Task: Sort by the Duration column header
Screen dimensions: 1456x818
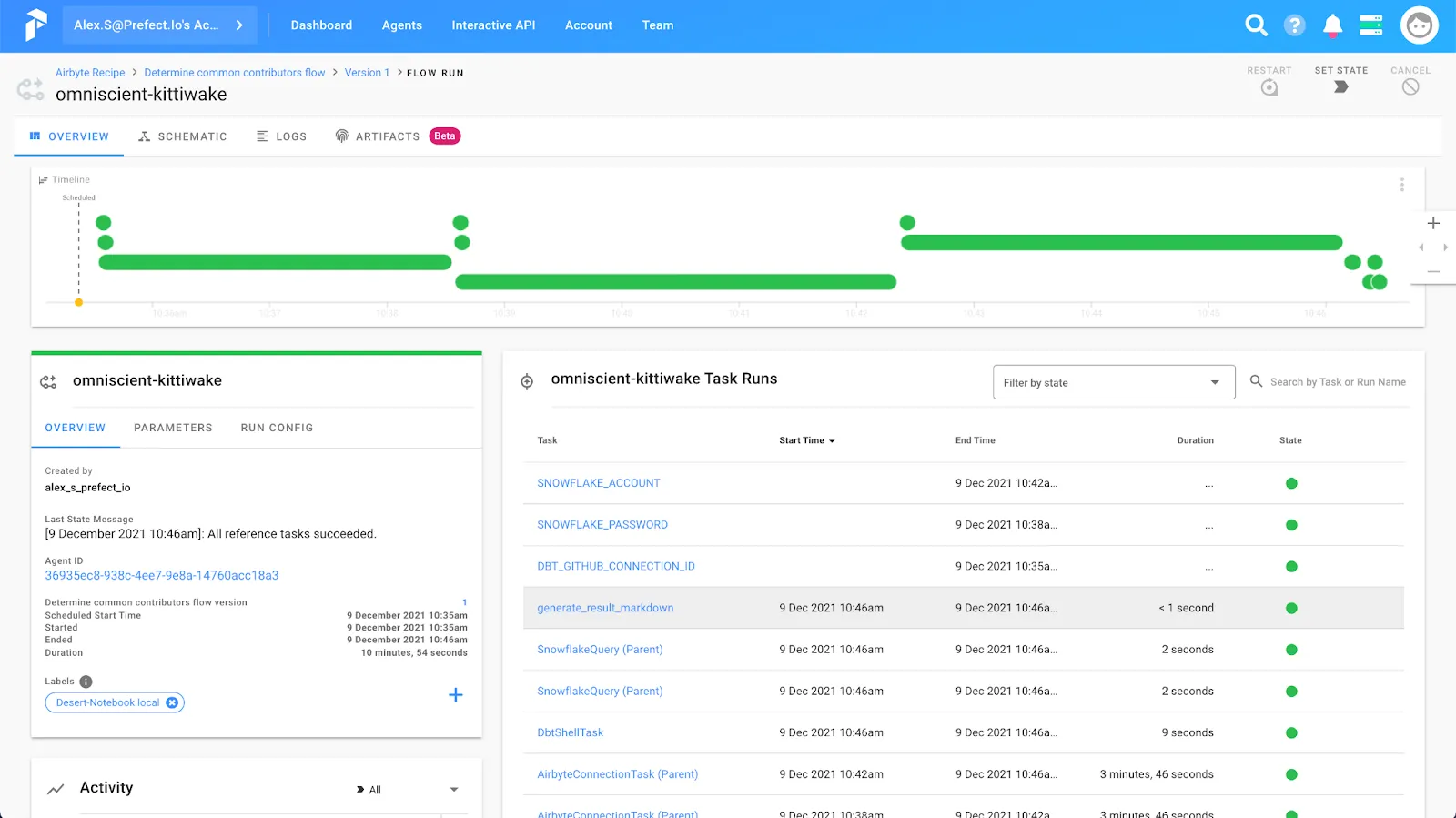Action: click(x=1196, y=440)
